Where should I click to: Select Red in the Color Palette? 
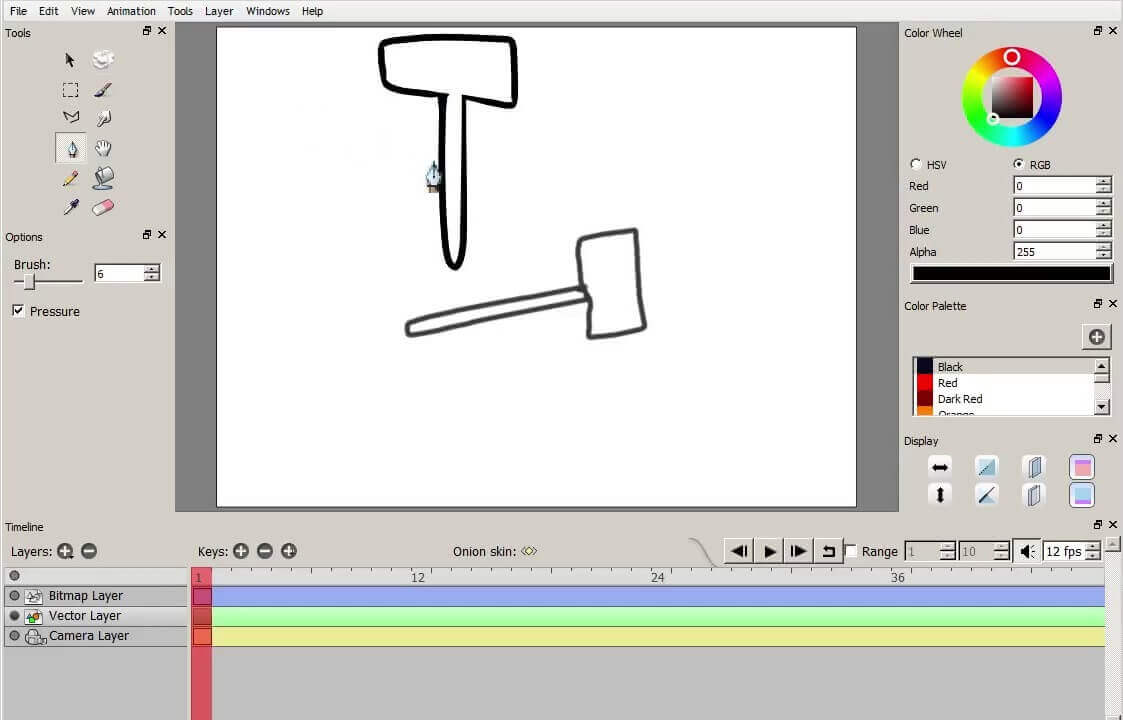tap(1004, 383)
